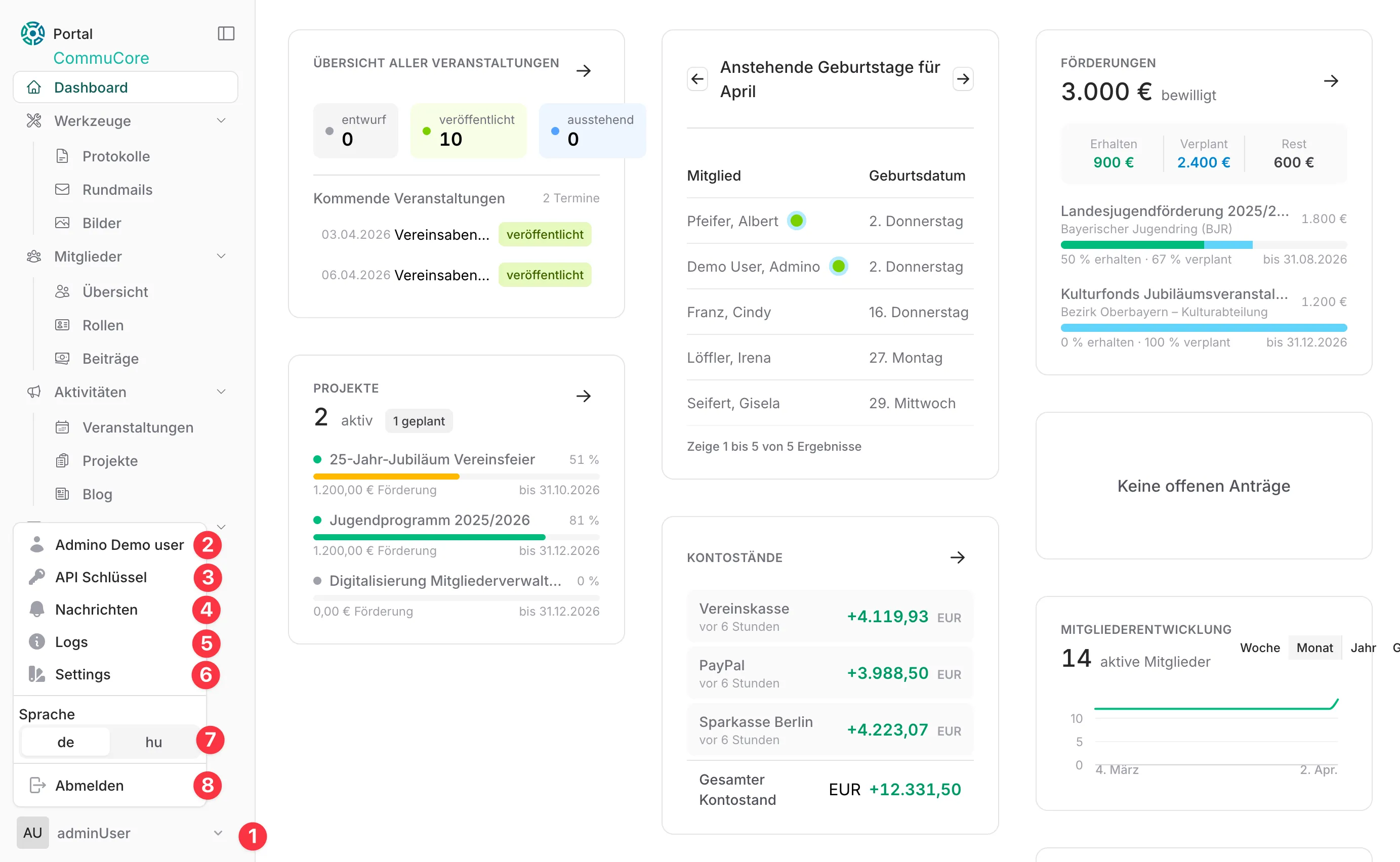Select Jahr tab in Mitgliederentwicklung
Image resolution: width=1400 pixels, height=862 pixels.
tap(1363, 648)
